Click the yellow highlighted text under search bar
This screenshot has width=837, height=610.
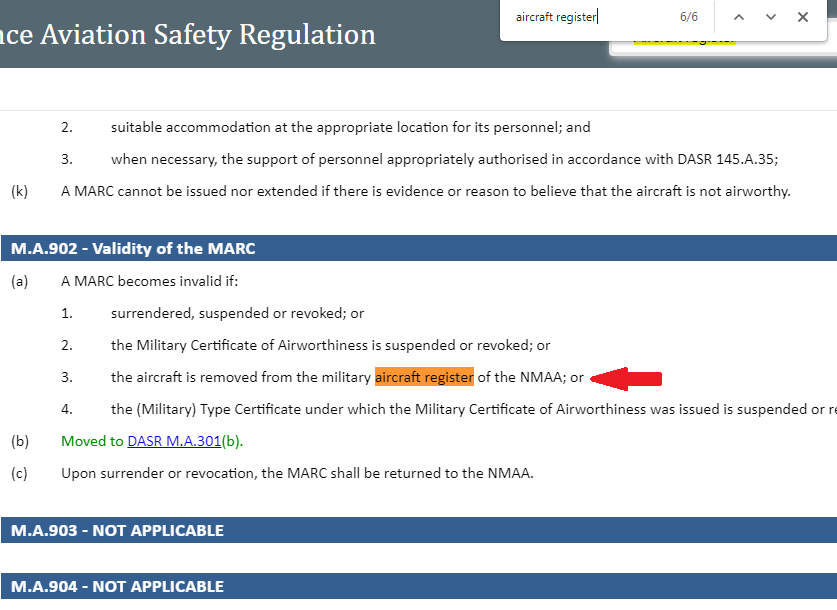tap(684, 41)
